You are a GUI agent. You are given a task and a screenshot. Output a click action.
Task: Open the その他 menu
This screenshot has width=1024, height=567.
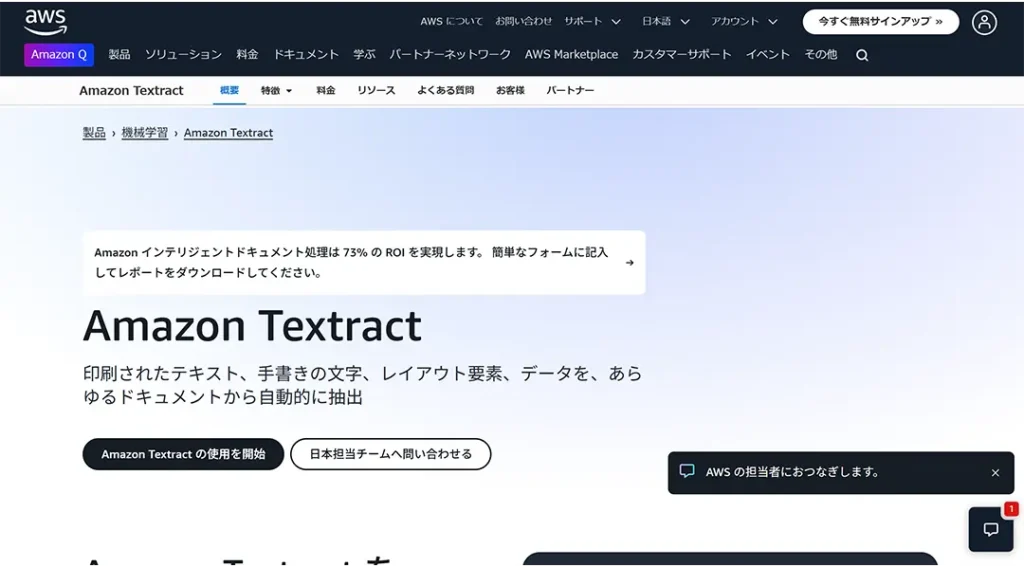[x=821, y=55]
